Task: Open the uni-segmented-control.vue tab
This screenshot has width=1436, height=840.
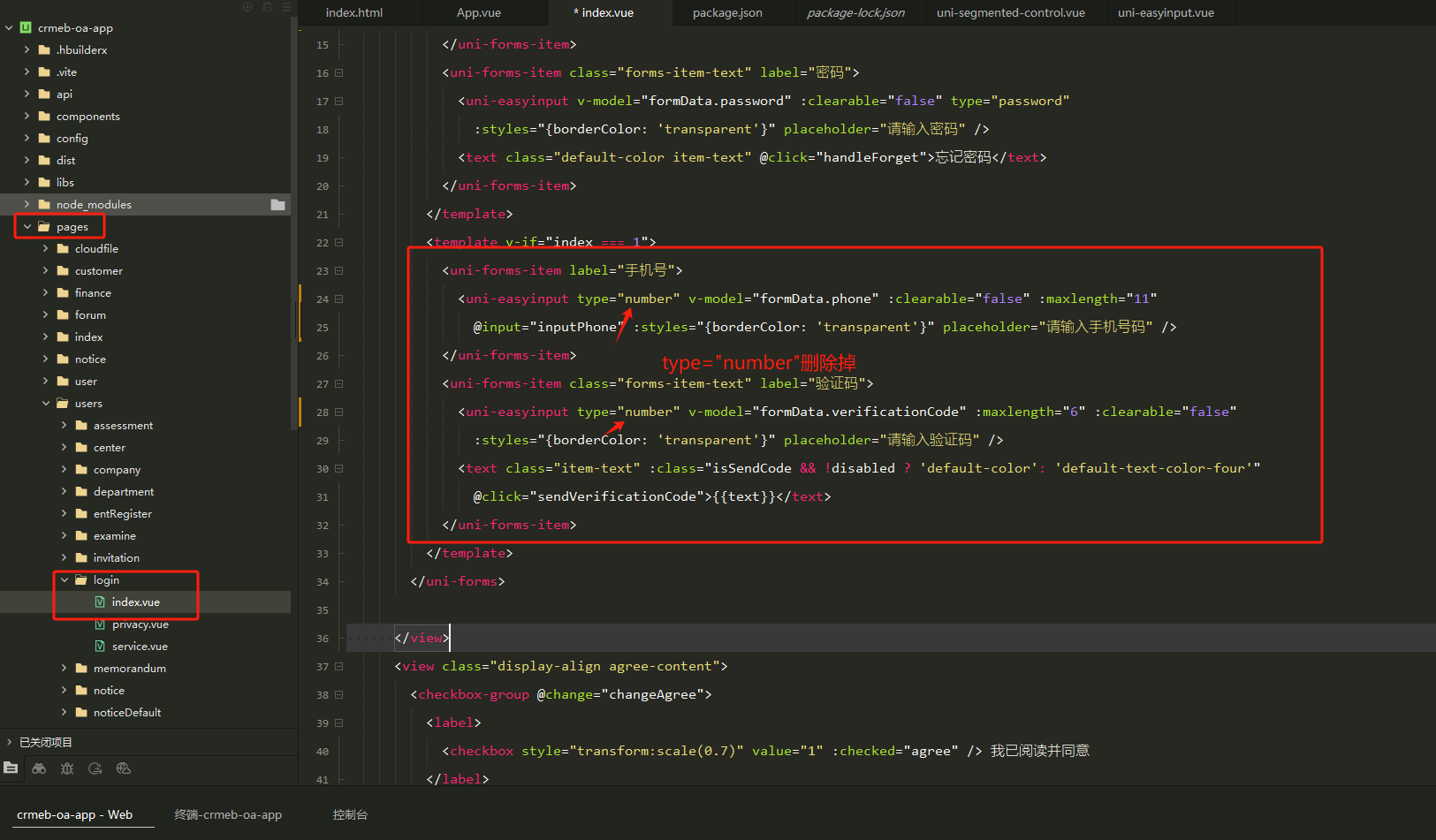Action: [1011, 12]
